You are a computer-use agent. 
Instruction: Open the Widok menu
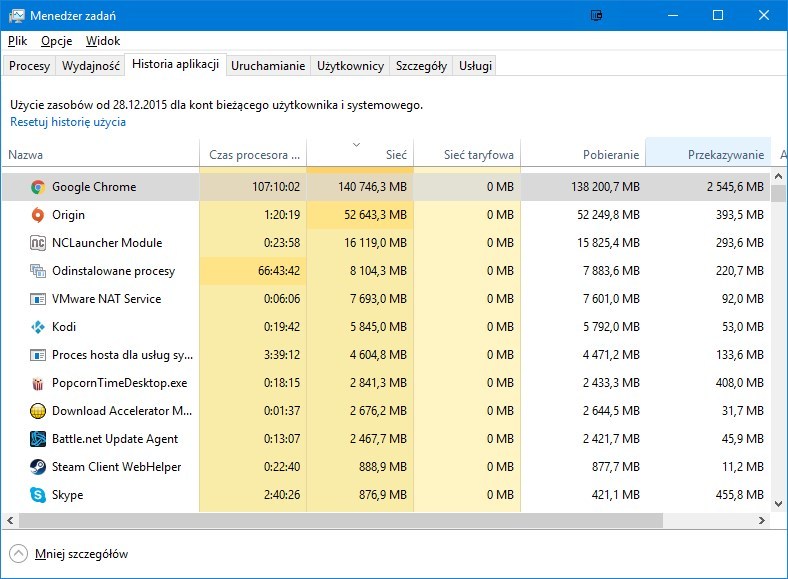(x=103, y=41)
